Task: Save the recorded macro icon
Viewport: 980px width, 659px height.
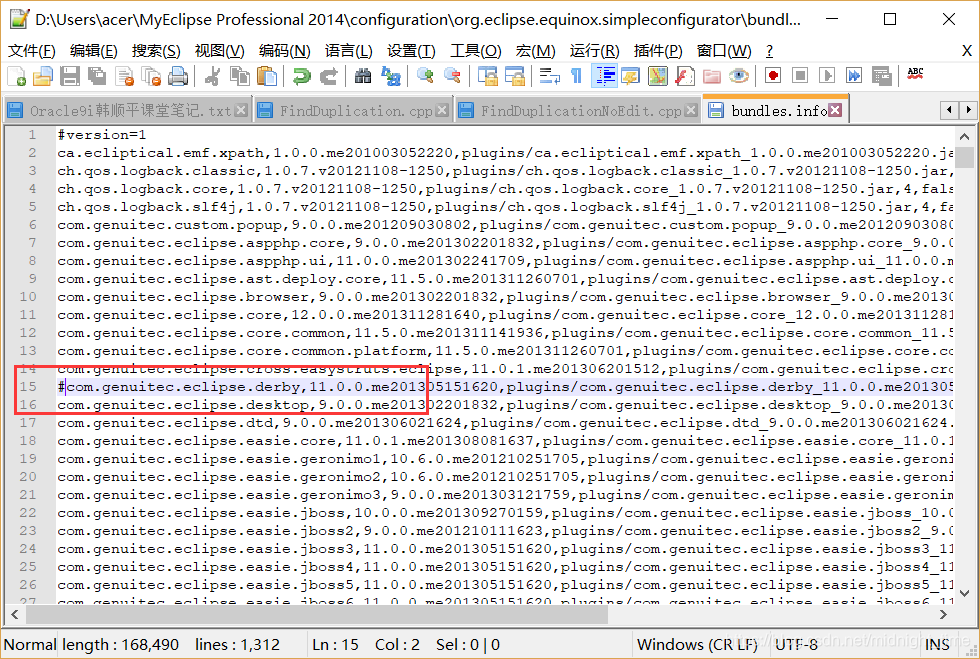Action: pos(881,76)
